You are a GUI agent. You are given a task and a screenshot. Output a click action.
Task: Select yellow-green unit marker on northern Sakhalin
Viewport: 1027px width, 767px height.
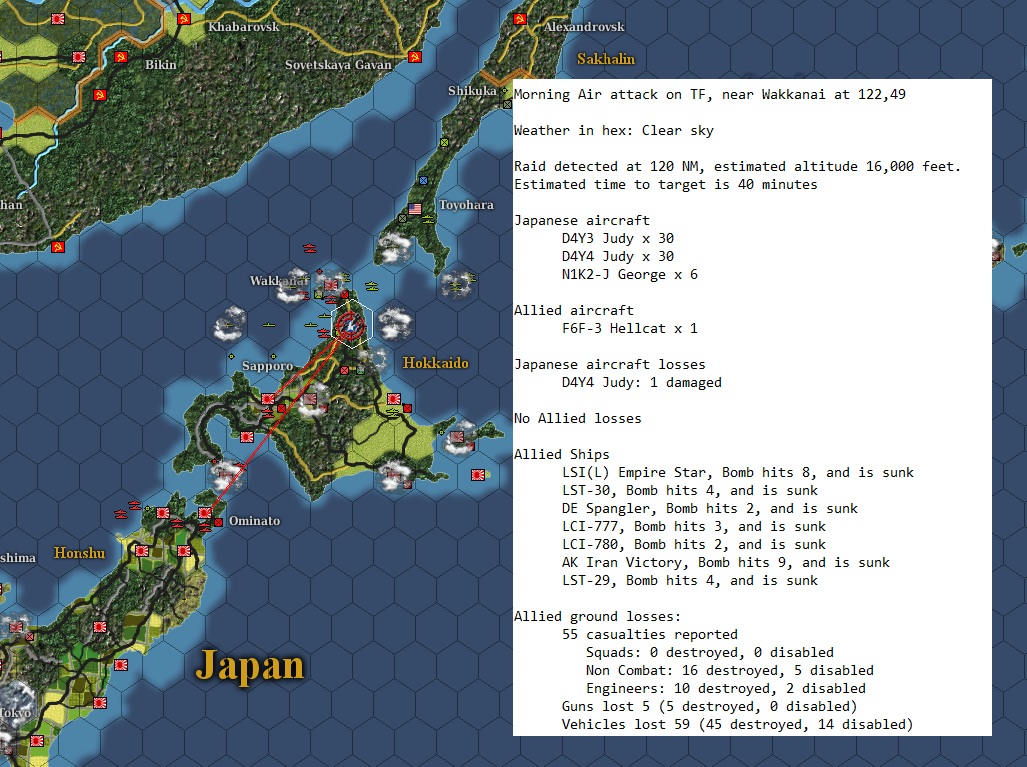pyautogui.click(x=445, y=142)
